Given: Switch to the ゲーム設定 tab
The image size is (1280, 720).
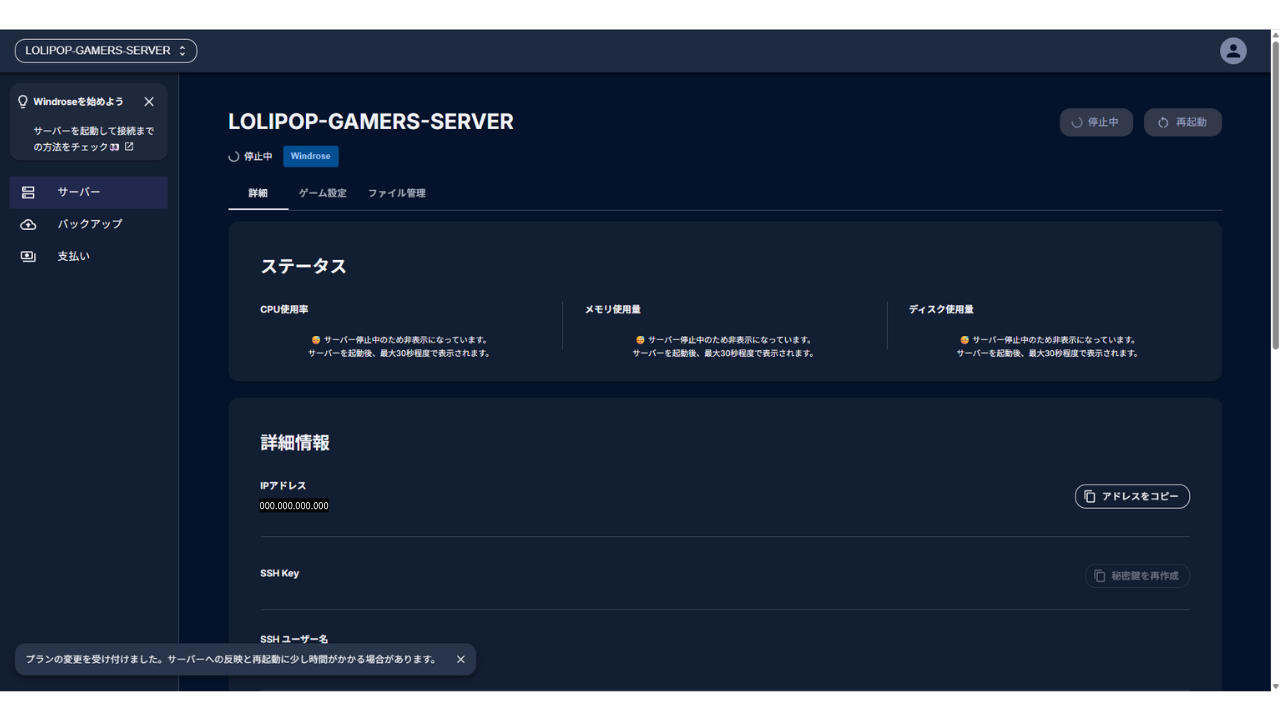Looking at the screenshot, I should 323,193.
